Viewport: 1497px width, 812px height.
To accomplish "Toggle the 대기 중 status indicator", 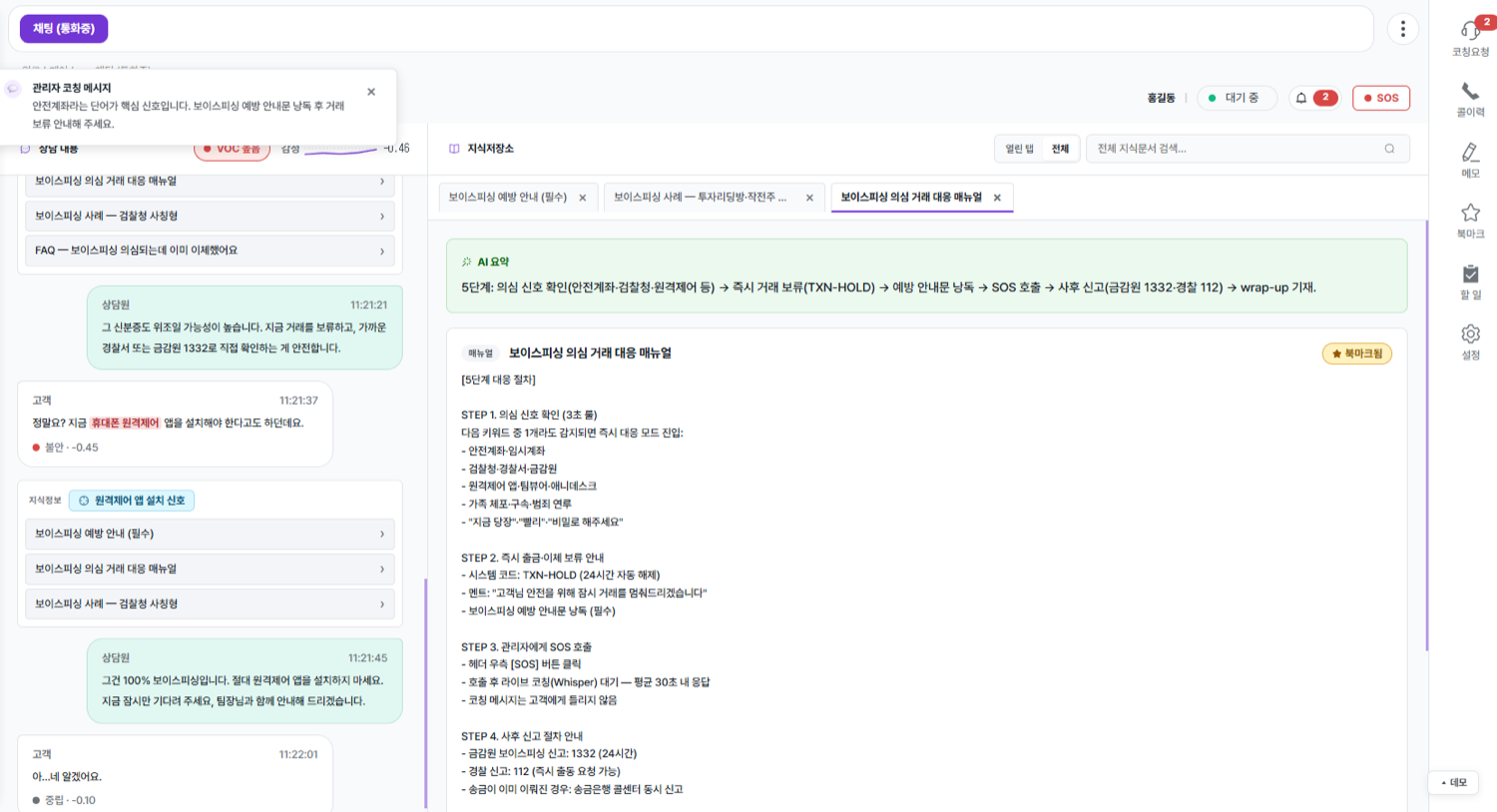I will click(1237, 98).
